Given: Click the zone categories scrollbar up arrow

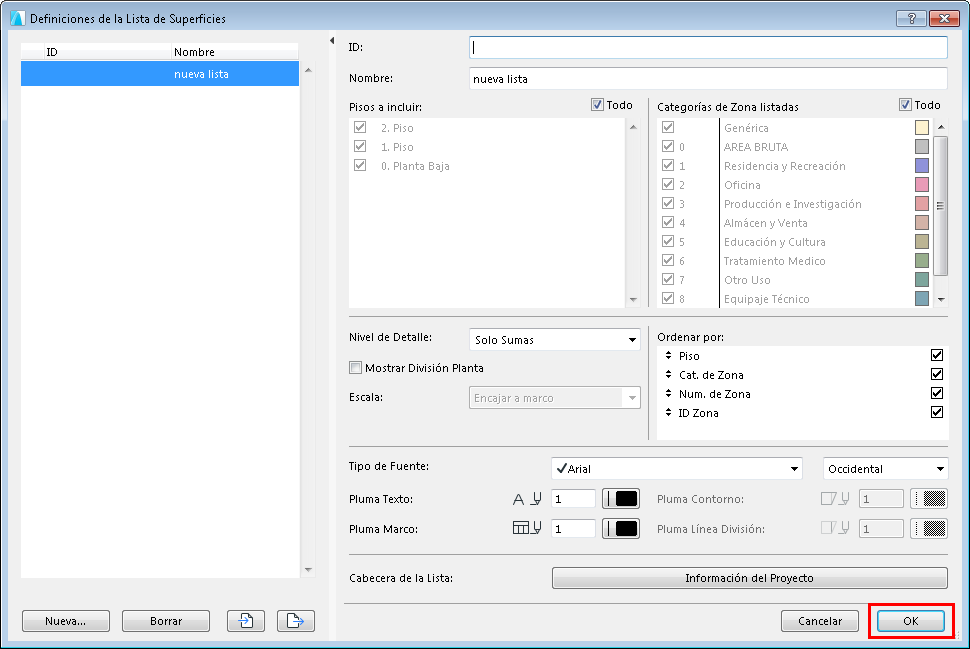Looking at the screenshot, I should click(941, 127).
